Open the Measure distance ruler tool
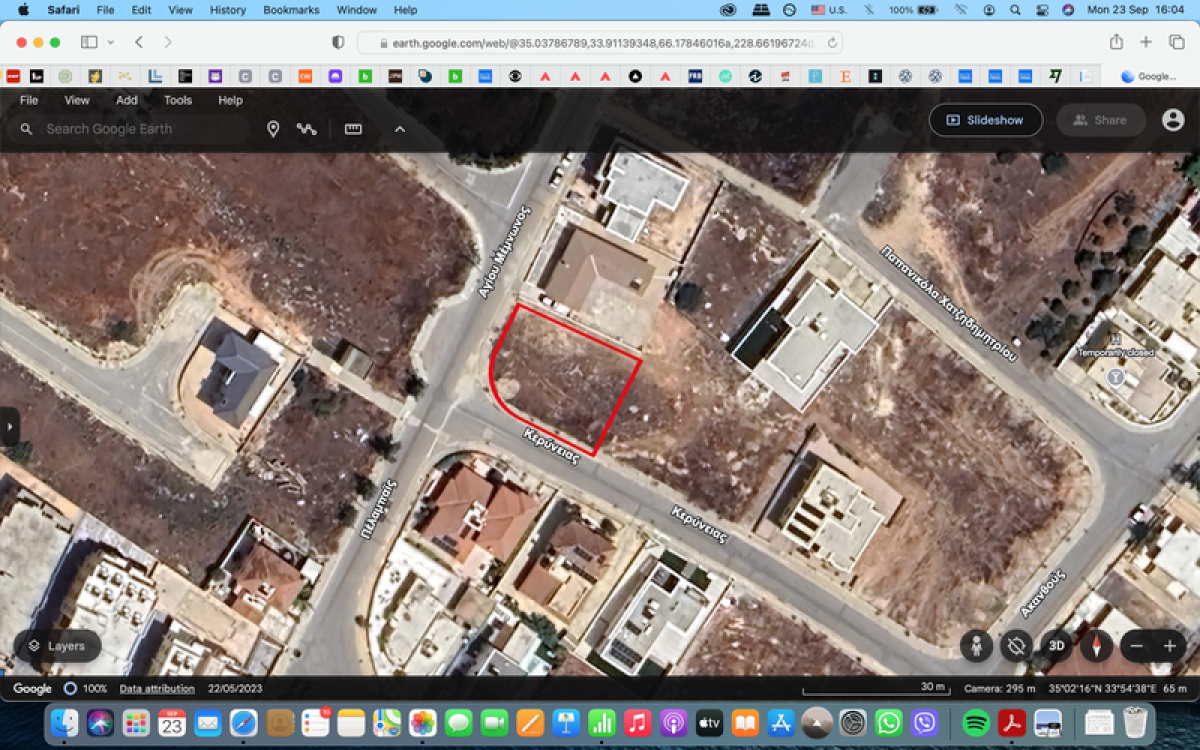Screen dimensions: 1200x750 tap(353, 129)
